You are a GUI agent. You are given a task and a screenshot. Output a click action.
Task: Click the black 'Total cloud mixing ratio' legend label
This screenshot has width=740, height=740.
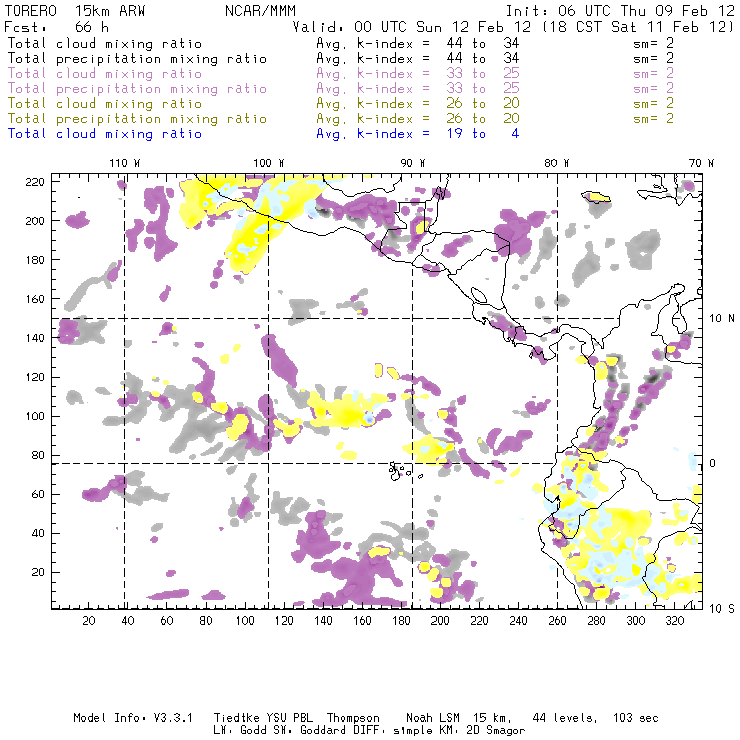[x=105, y=43]
